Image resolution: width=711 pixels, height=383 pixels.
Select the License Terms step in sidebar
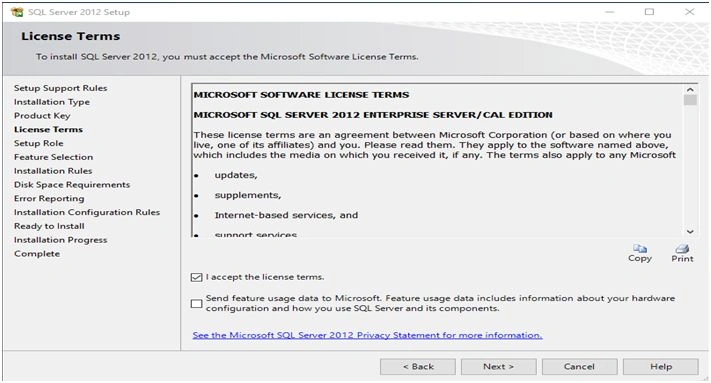pyautogui.click(x=48, y=130)
